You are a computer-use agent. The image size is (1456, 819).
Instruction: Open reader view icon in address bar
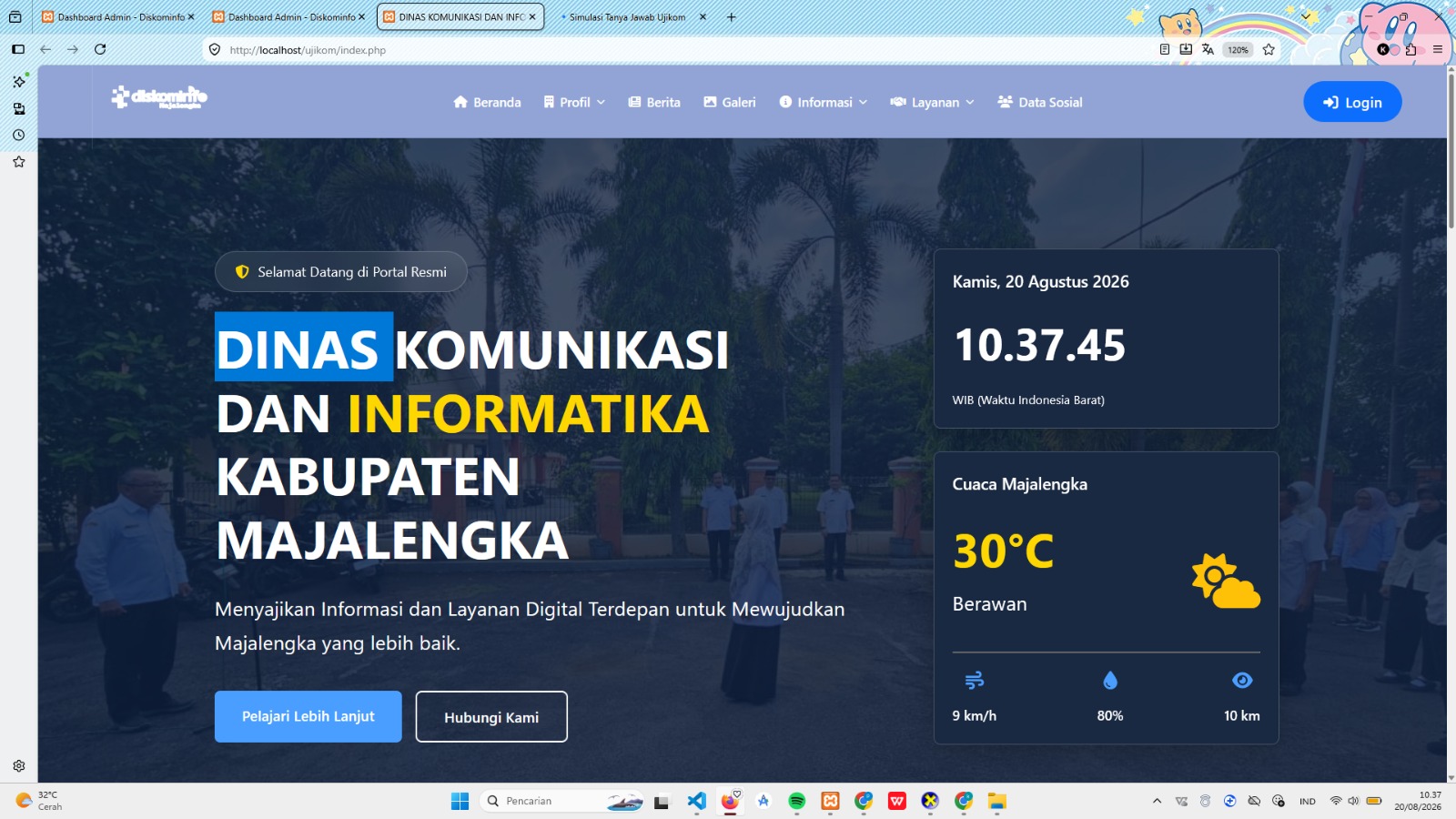coord(1165,50)
